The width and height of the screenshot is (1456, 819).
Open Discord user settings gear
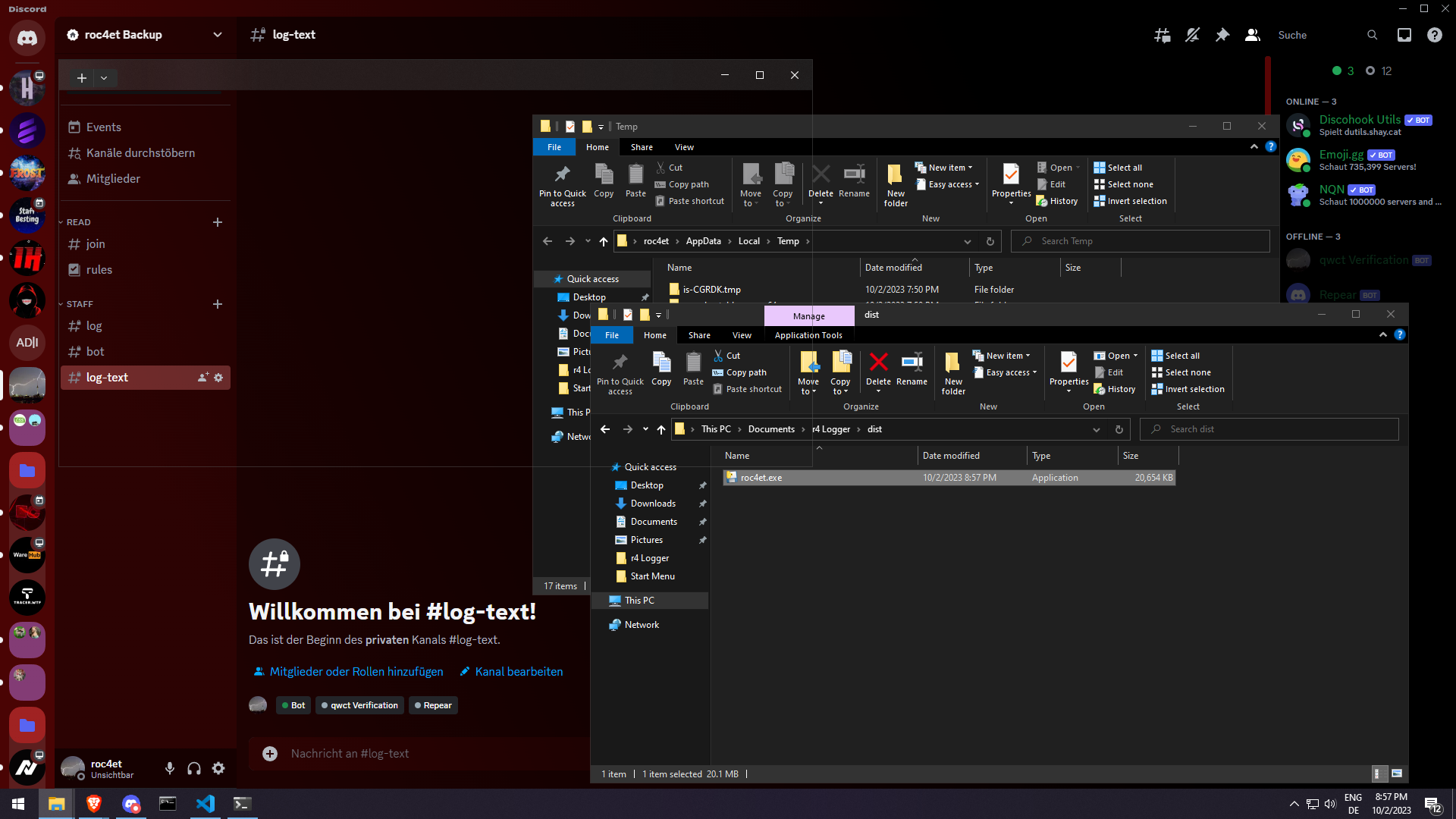(x=218, y=768)
